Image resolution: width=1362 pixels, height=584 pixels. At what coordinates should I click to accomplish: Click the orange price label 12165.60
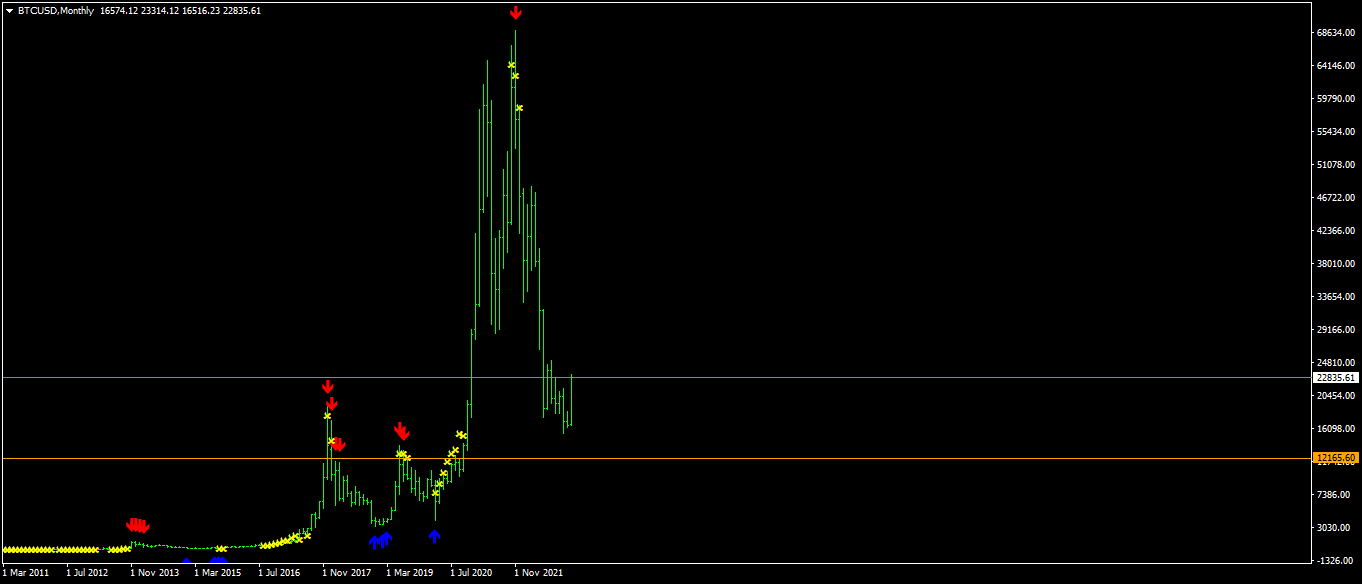tap(1336, 458)
